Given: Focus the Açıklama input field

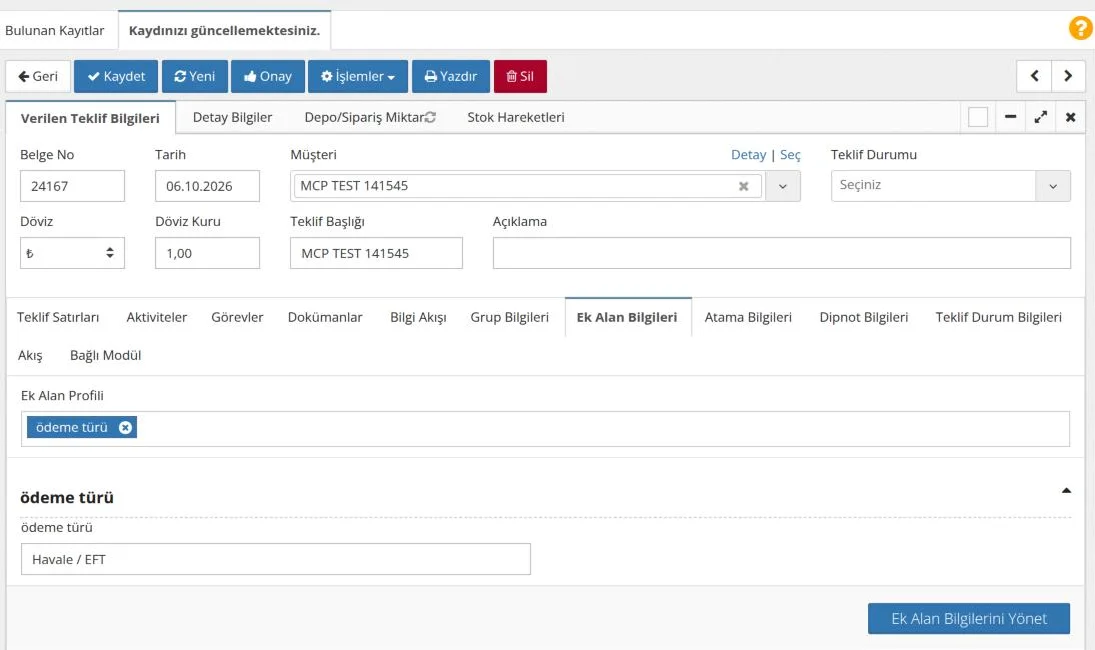Looking at the screenshot, I should (x=781, y=253).
